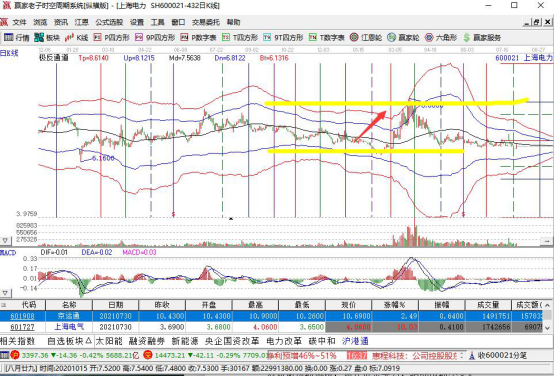Sort by the 振幅 column header
554x377 pixels.
coord(442,305)
